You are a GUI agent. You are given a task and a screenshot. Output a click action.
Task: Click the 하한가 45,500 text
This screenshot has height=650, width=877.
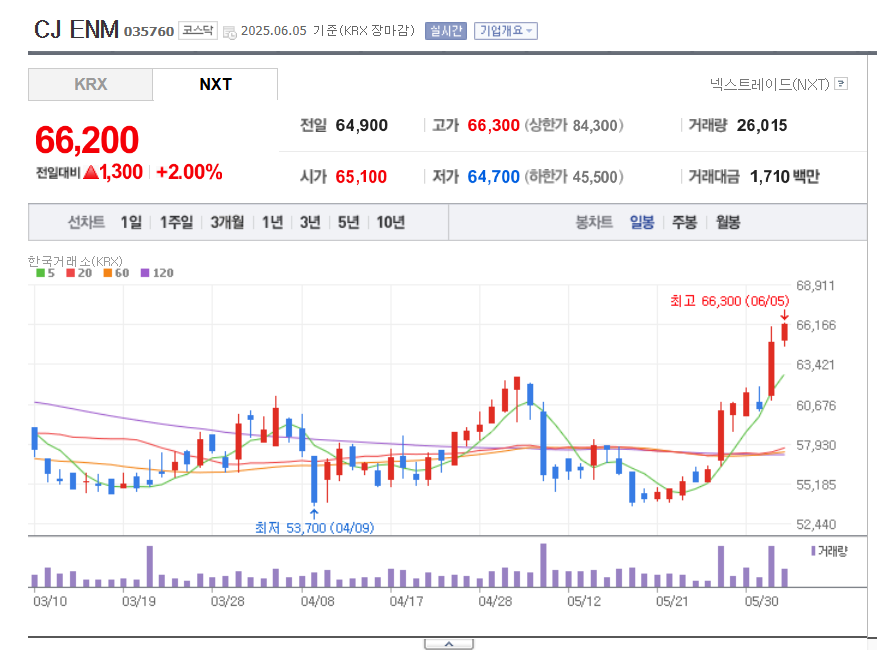pos(574,177)
